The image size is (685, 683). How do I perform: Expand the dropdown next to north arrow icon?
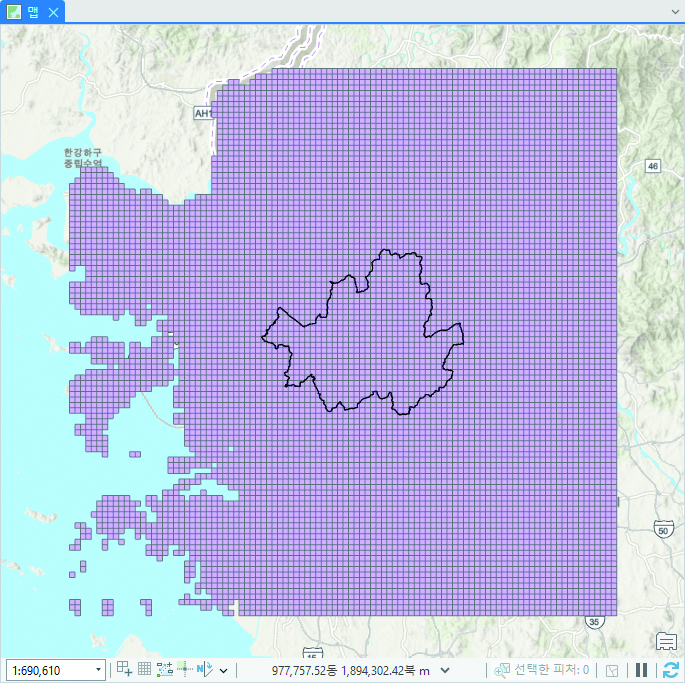click(x=224, y=670)
